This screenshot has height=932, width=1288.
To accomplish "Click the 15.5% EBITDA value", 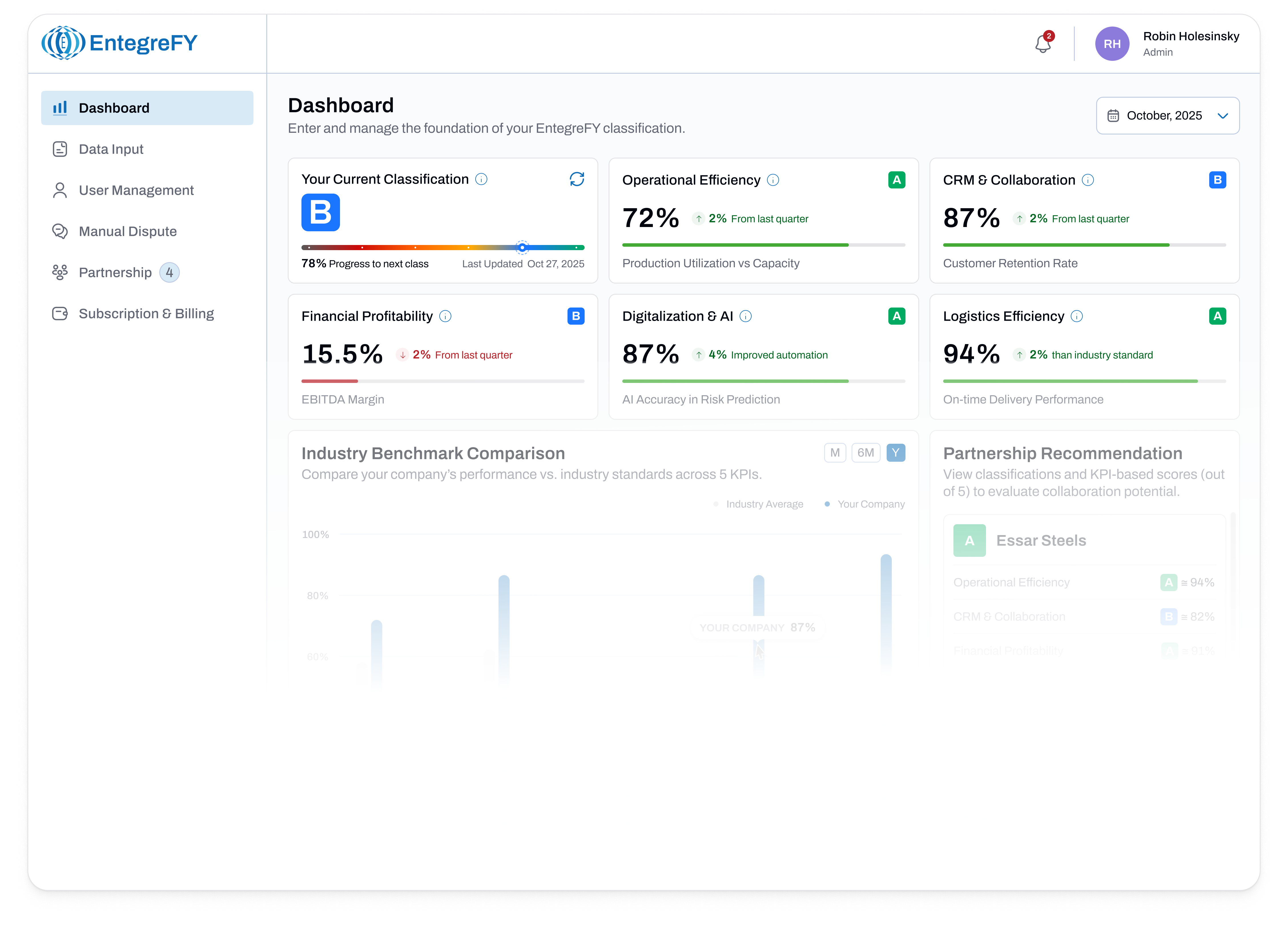I will [x=342, y=354].
